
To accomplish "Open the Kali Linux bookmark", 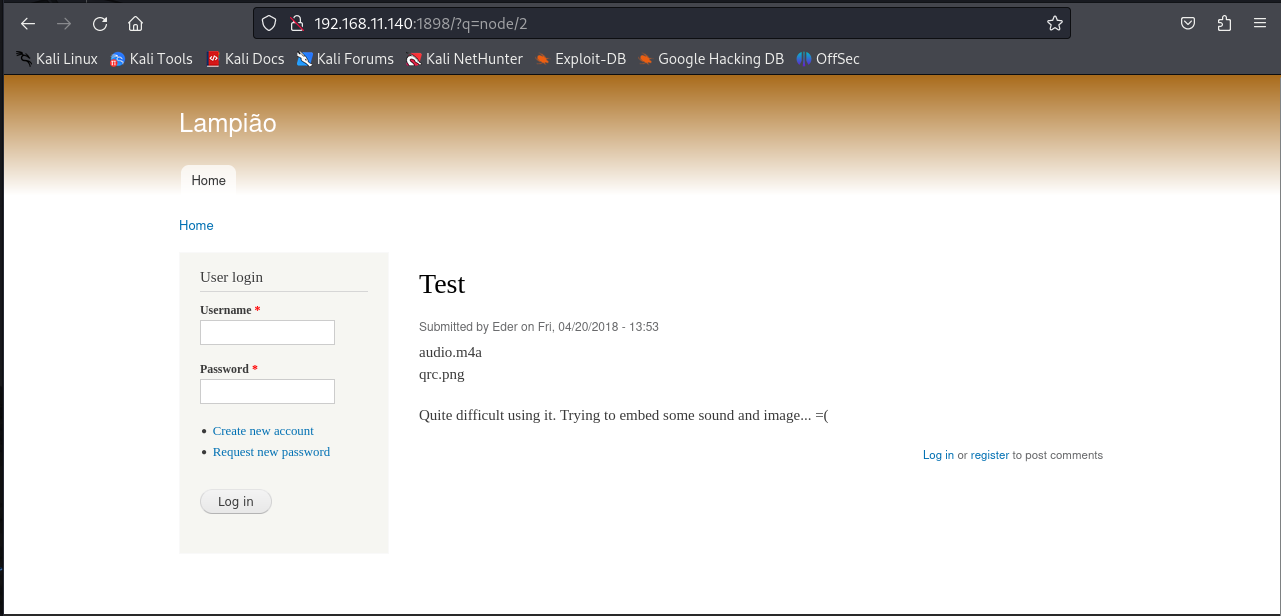I will click(57, 59).
